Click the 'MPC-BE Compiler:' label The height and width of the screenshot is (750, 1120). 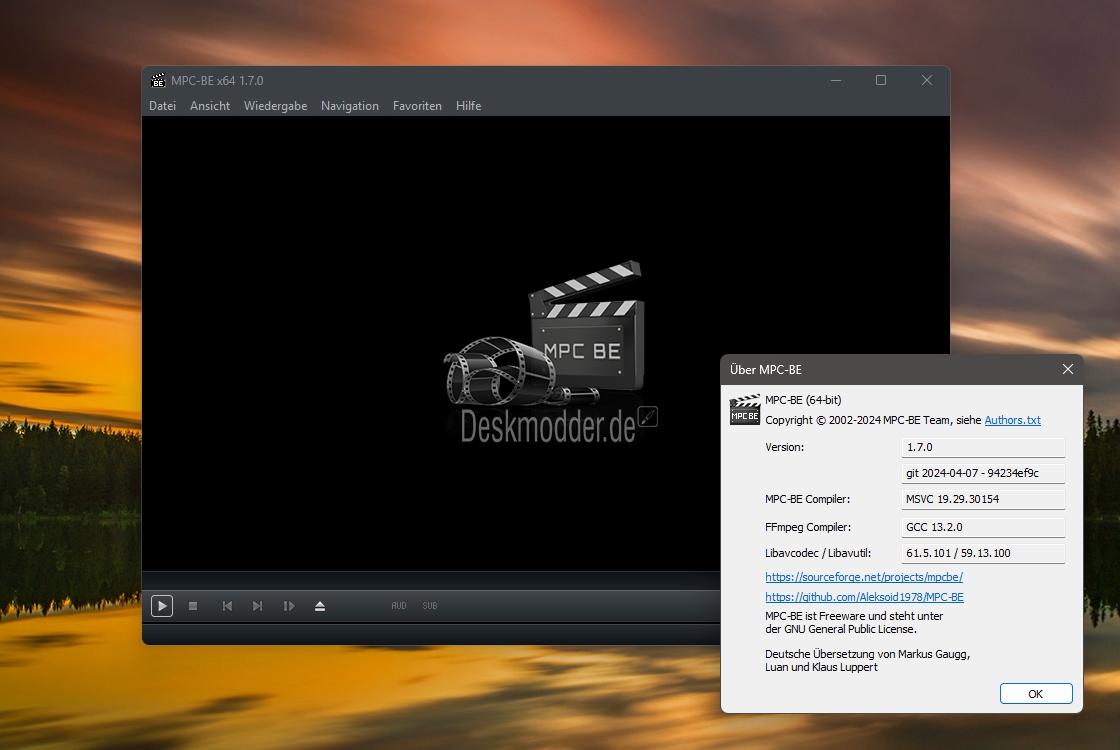point(807,499)
